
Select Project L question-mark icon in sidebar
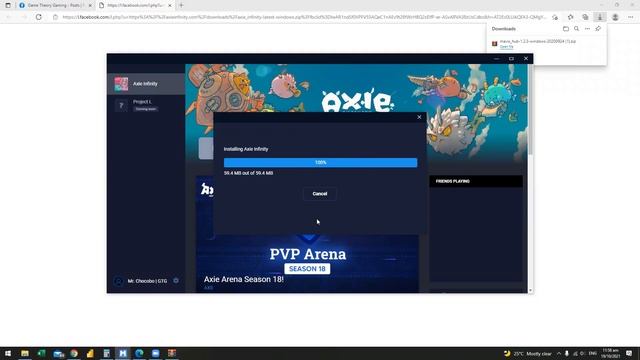pos(121,106)
